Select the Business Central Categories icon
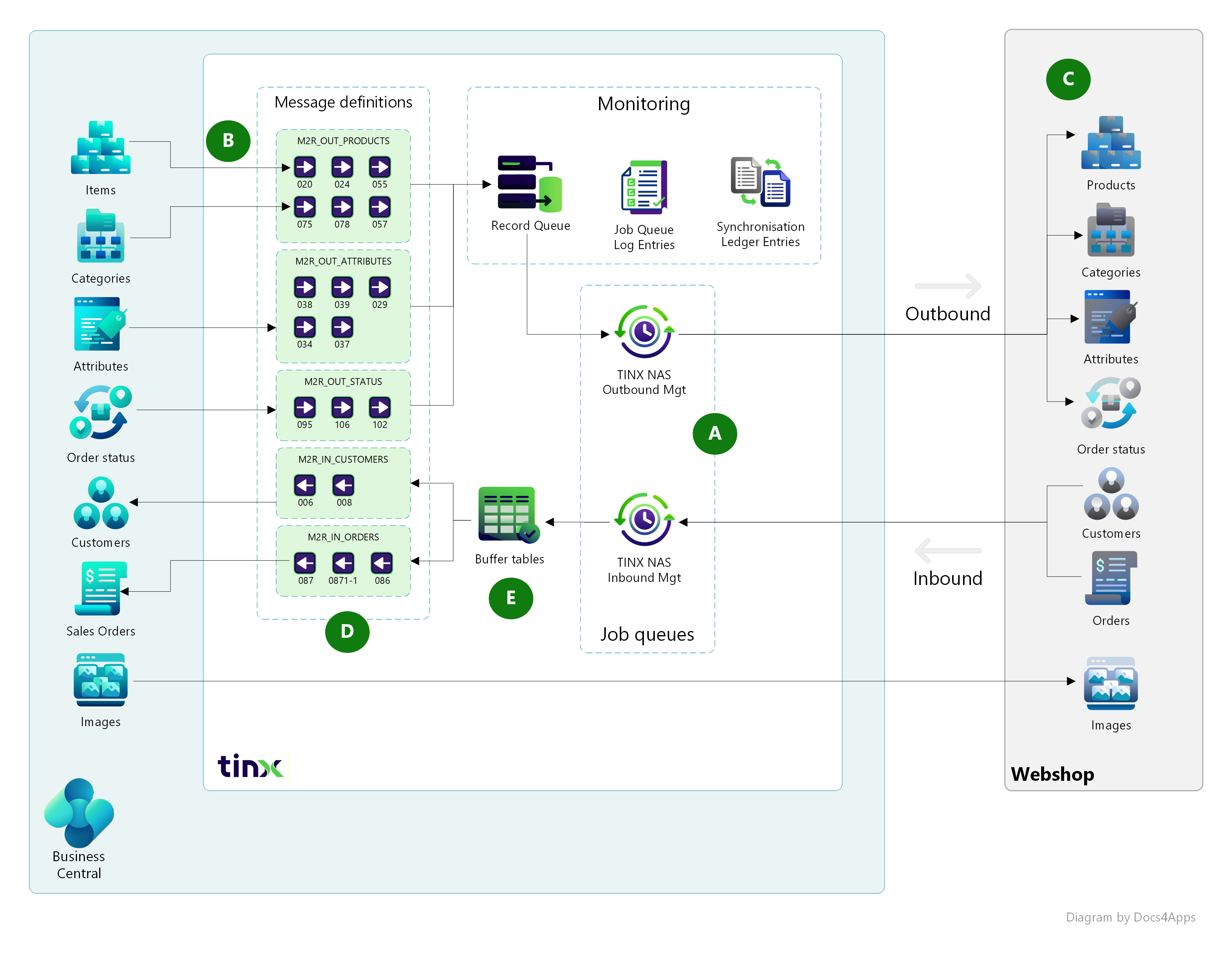Image resolution: width=1232 pixels, height=954 pixels. (100, 236)
